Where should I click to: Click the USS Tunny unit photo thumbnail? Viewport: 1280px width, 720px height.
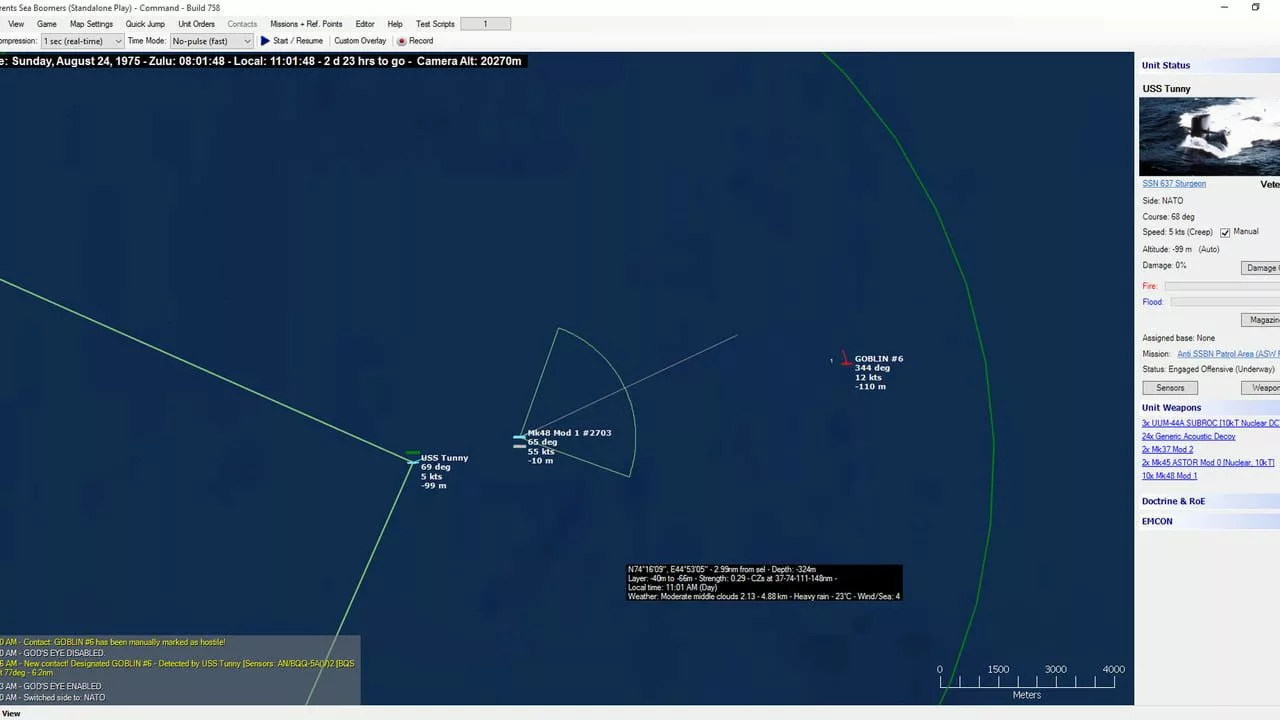tap(1209, 136)
